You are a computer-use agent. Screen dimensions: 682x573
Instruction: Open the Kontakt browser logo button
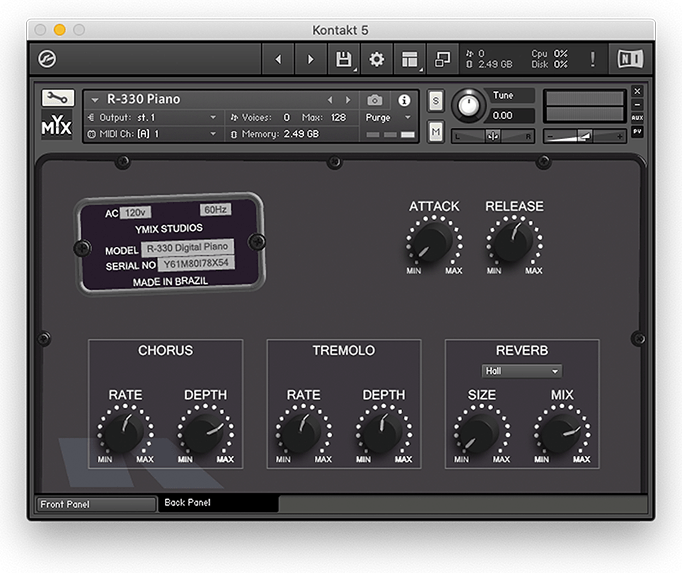[47, 59]
